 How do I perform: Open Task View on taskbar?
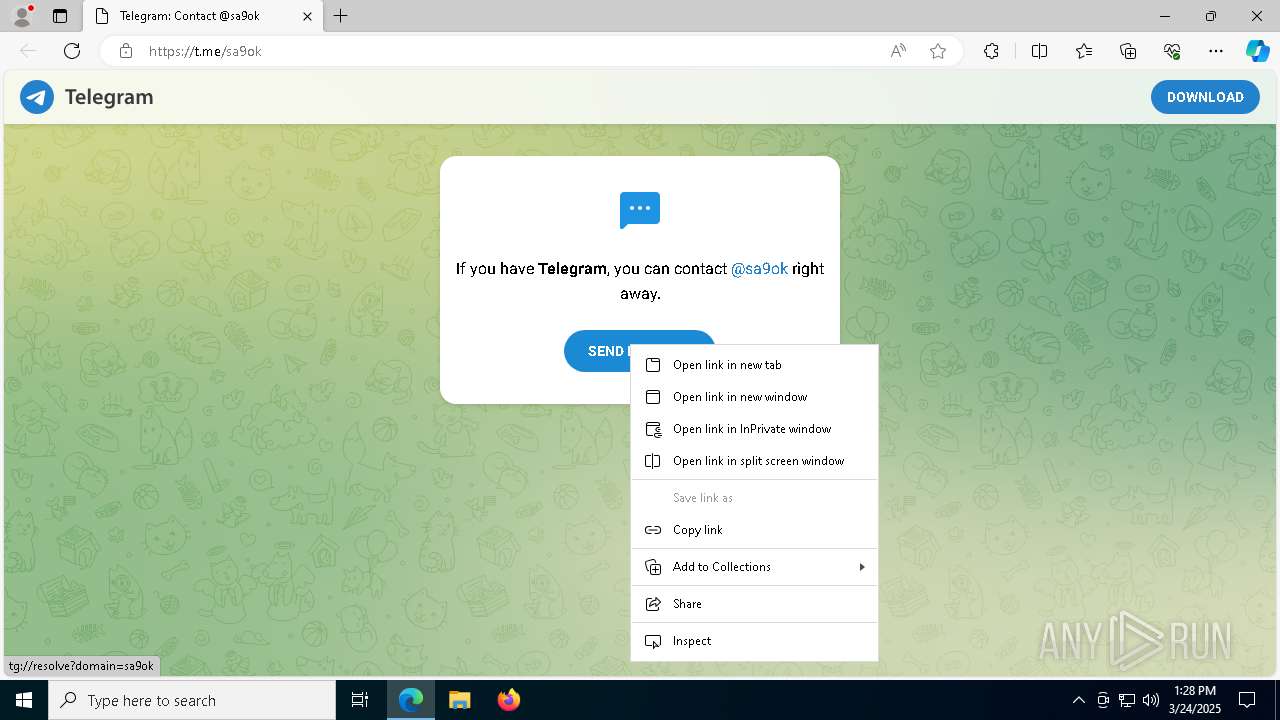(360, 700)
